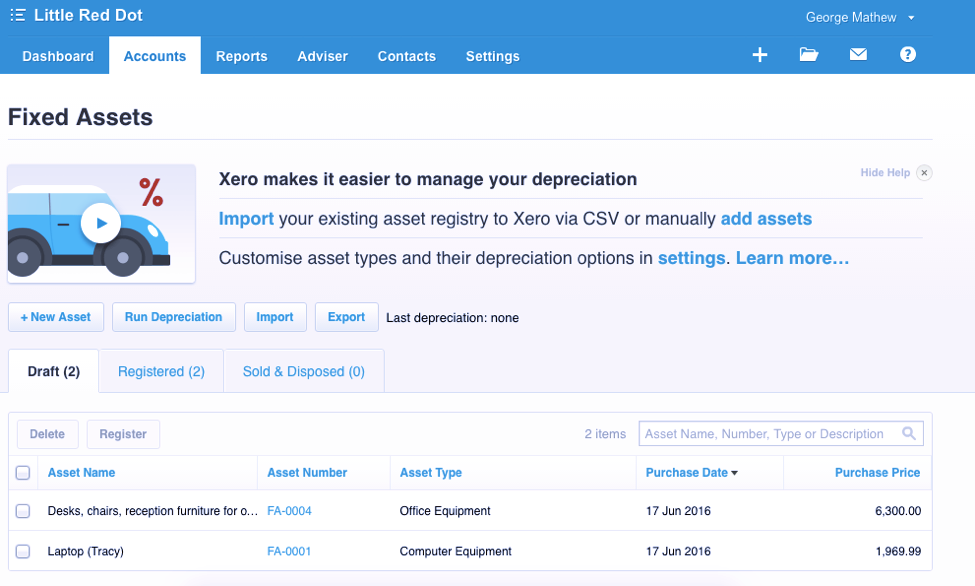Click the New Asset button
975x586 pixels.
tap(56, 317)
